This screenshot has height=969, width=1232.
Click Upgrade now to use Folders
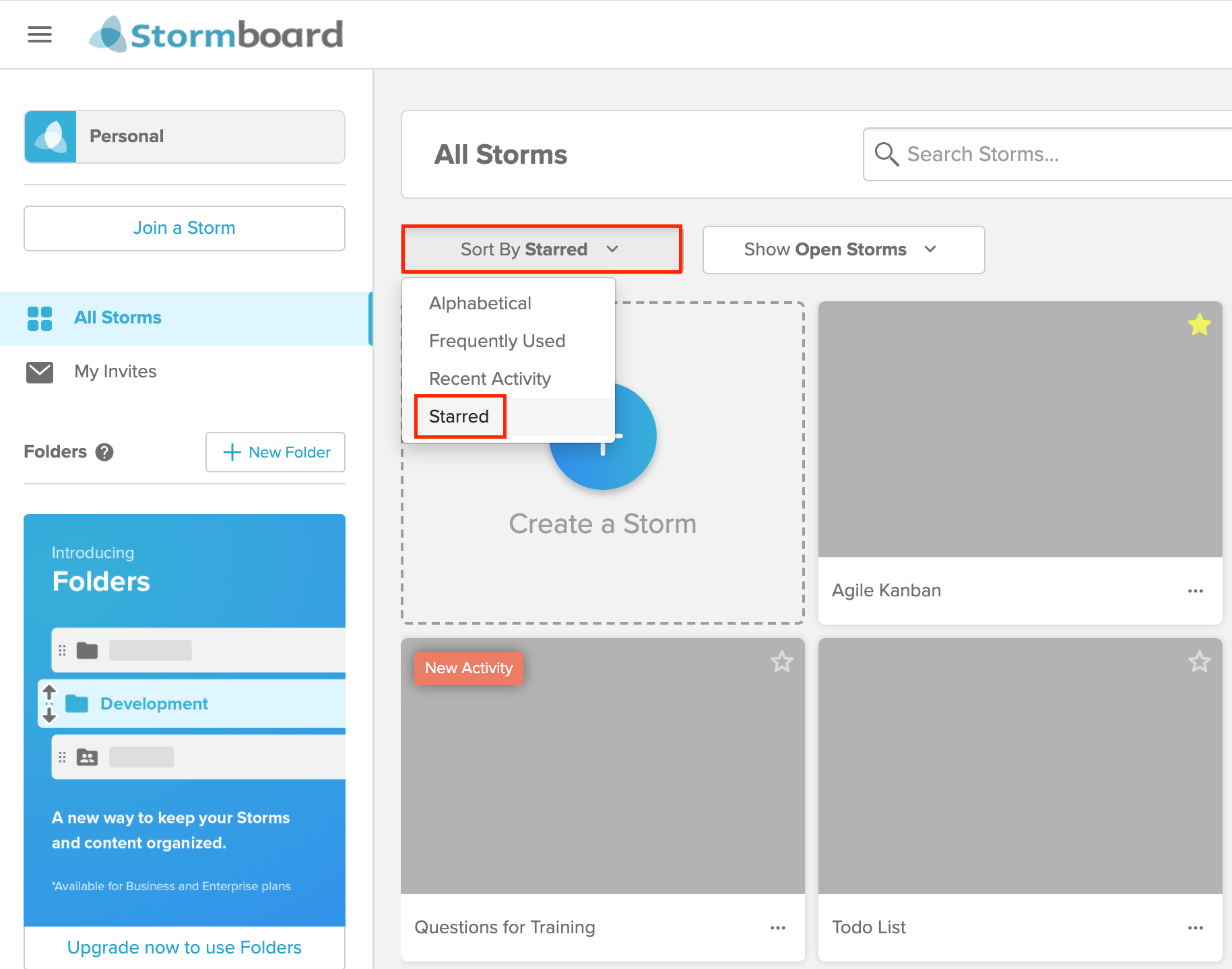point(185,947)
